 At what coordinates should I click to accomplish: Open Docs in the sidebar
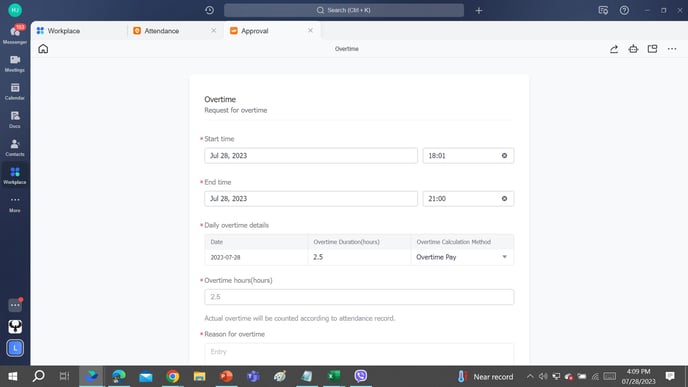14,120
